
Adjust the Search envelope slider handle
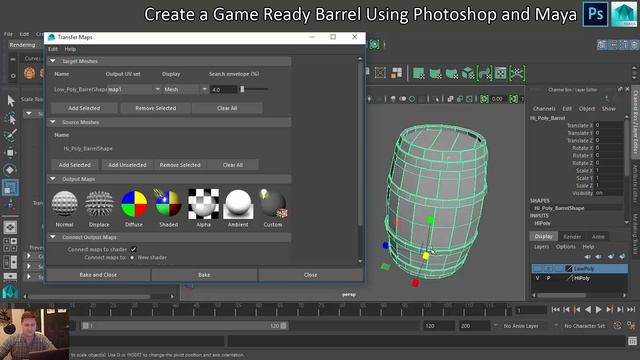pos(242,89)
